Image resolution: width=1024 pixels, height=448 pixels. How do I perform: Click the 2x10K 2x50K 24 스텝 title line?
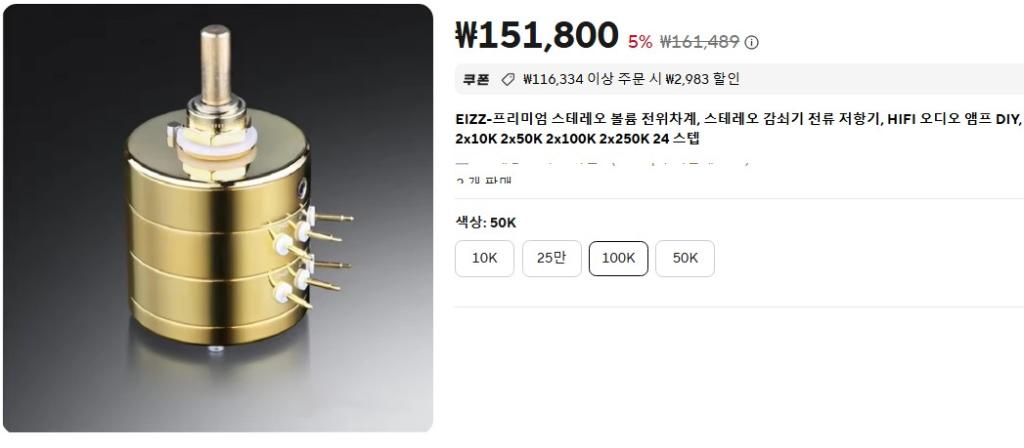click(577, 139)
